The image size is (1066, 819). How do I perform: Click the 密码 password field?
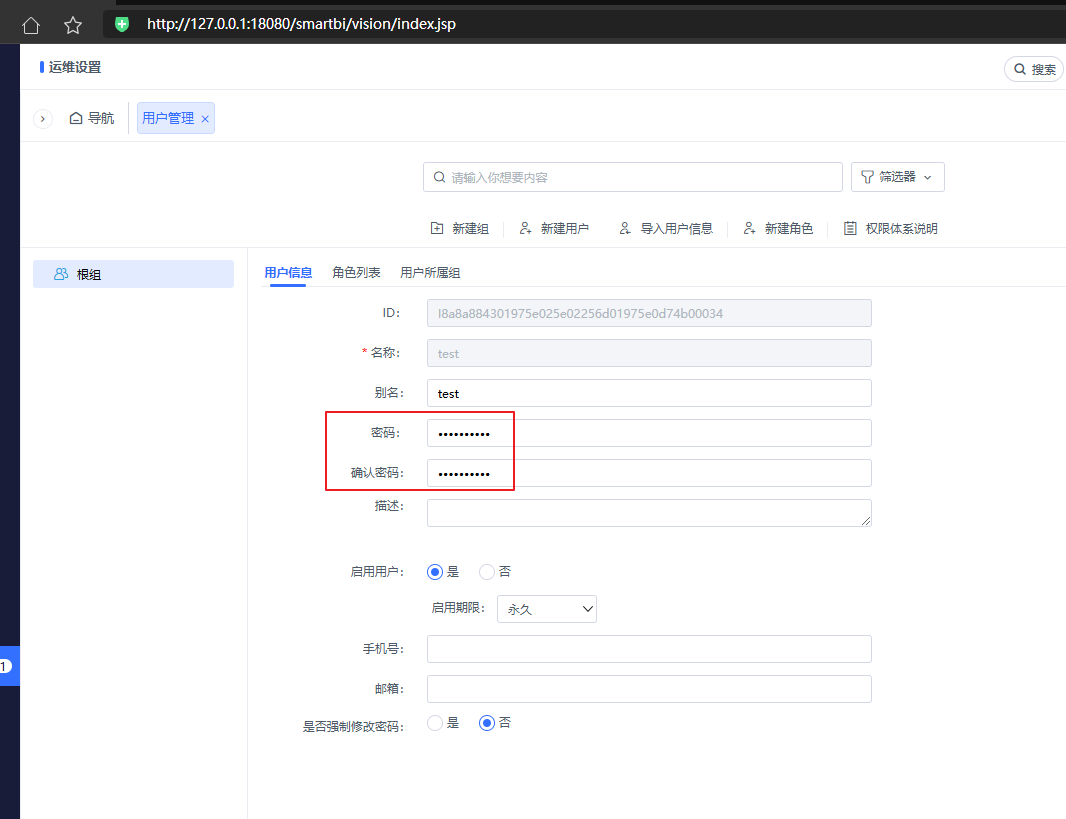click(x=649, y=434)
